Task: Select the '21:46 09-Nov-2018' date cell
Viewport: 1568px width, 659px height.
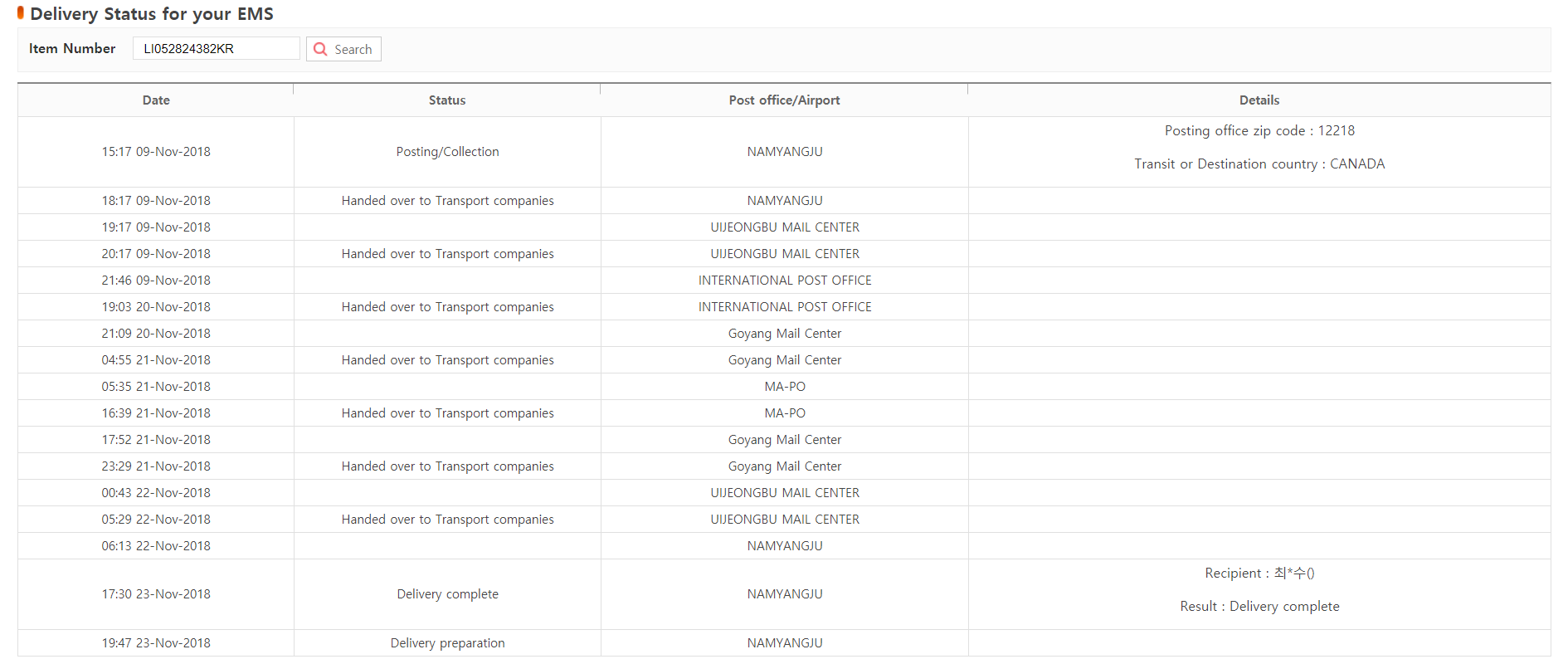Action: click(x=156, y=281)
